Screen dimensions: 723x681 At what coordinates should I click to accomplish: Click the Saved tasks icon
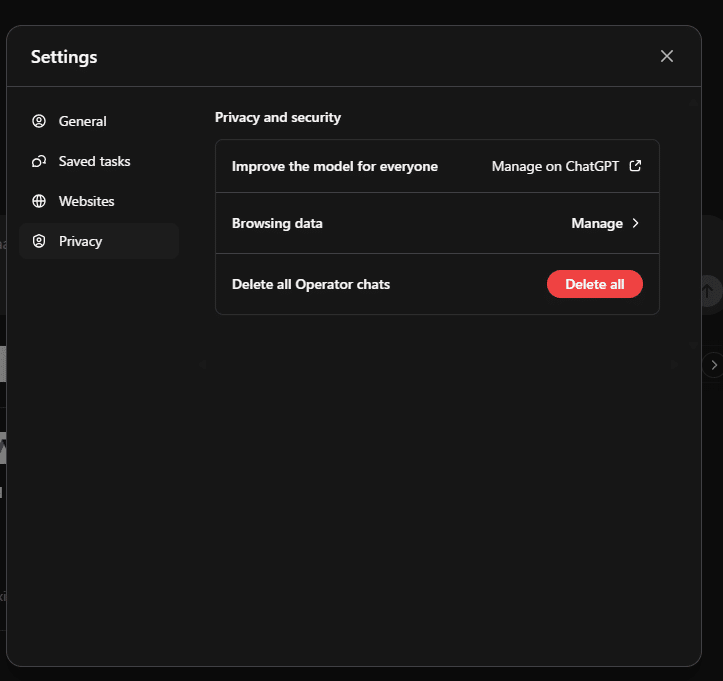39,161
